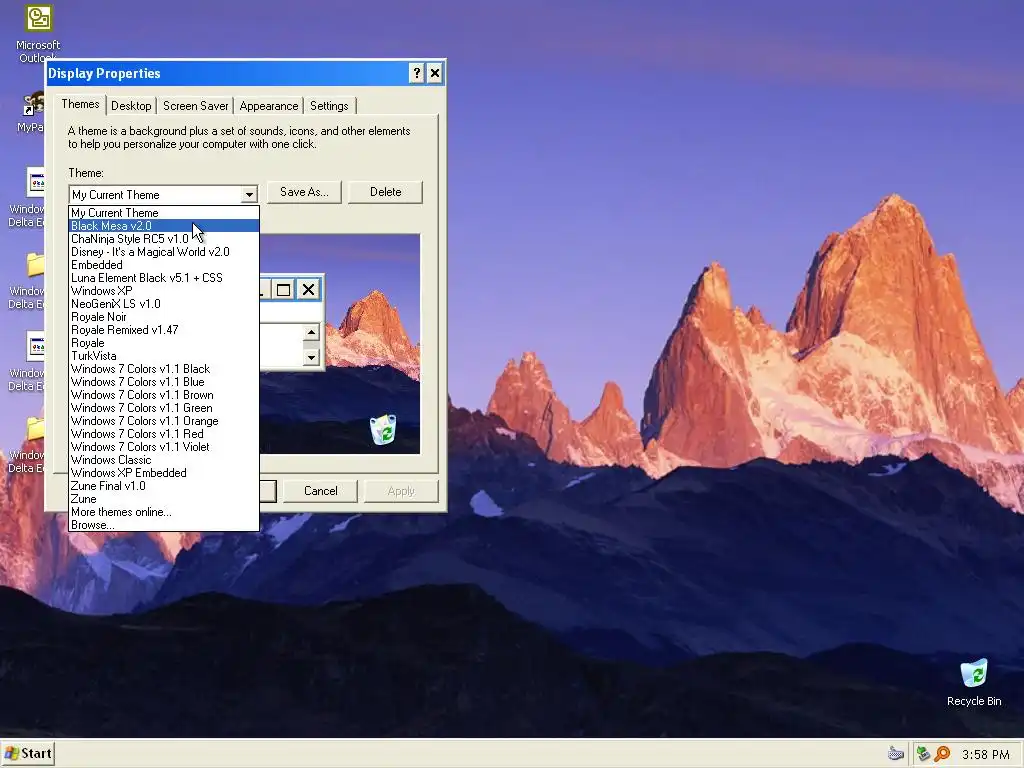Select the plain Zune theme
This screenshot has height=768, width=1024.
click(164, 500)
